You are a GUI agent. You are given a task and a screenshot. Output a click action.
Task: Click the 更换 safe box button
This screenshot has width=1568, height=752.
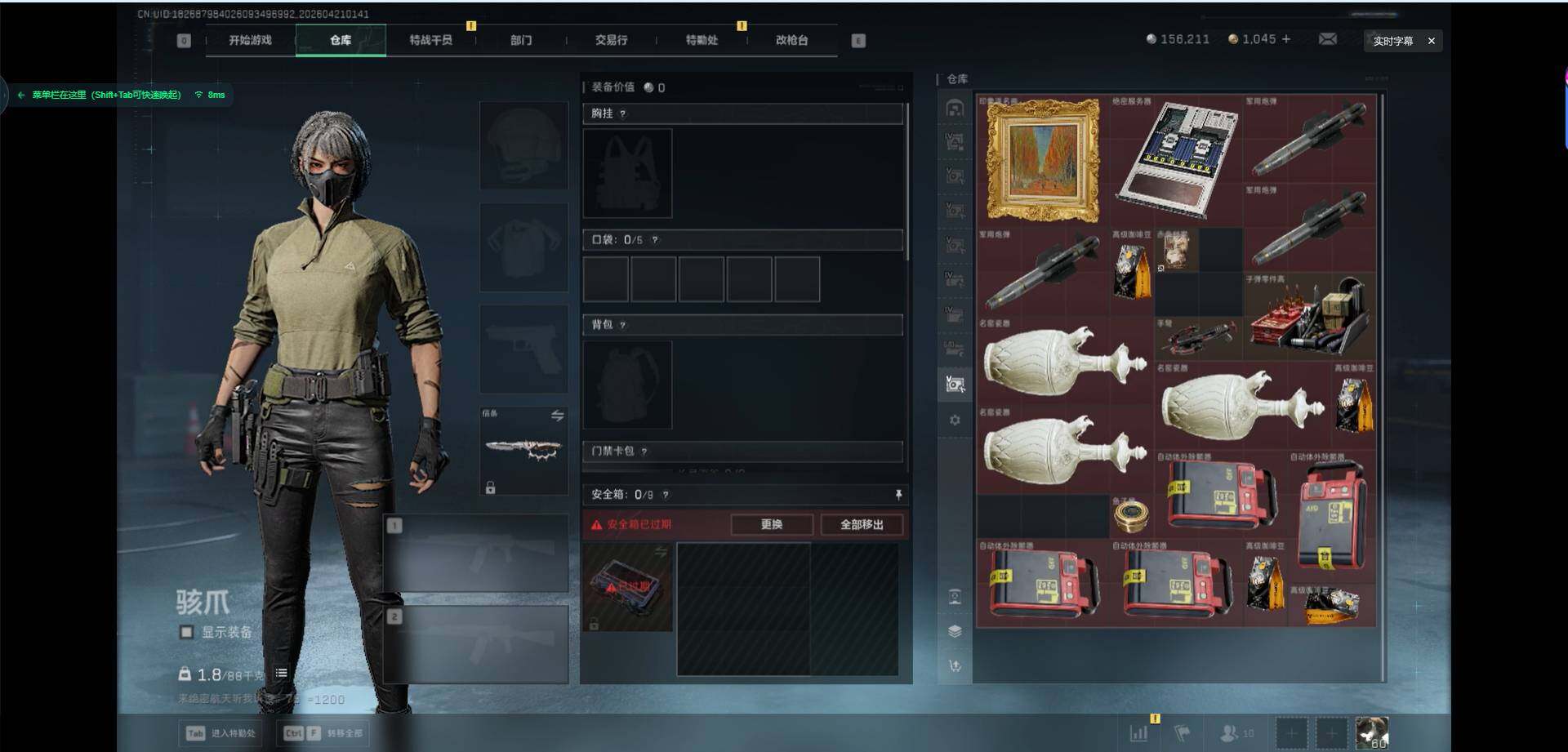[x=772, y=524]
